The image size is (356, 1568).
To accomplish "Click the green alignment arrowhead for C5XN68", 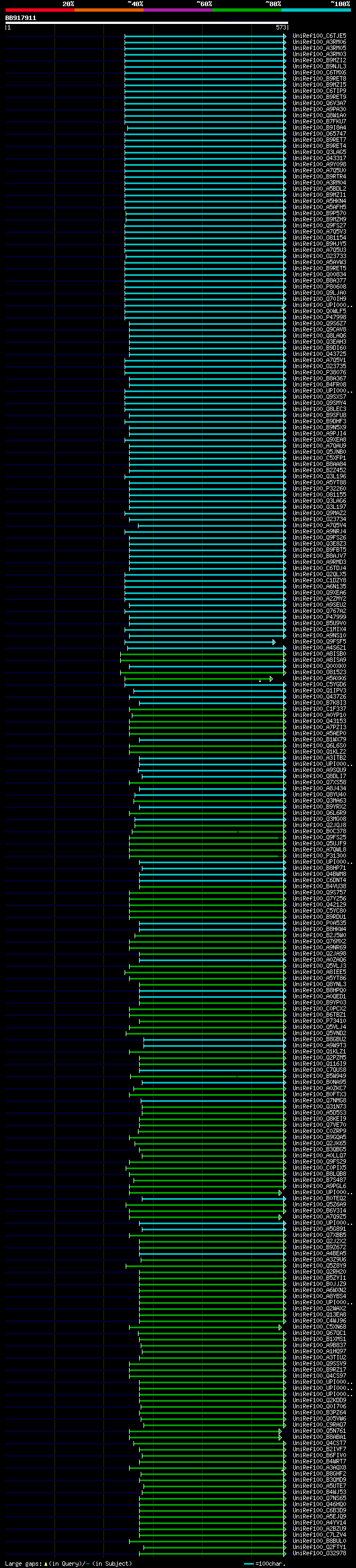I will coord(280,1327).
